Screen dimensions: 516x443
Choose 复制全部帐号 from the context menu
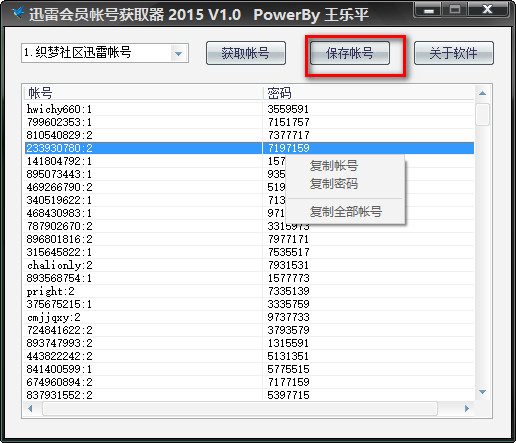click(346, 212)
